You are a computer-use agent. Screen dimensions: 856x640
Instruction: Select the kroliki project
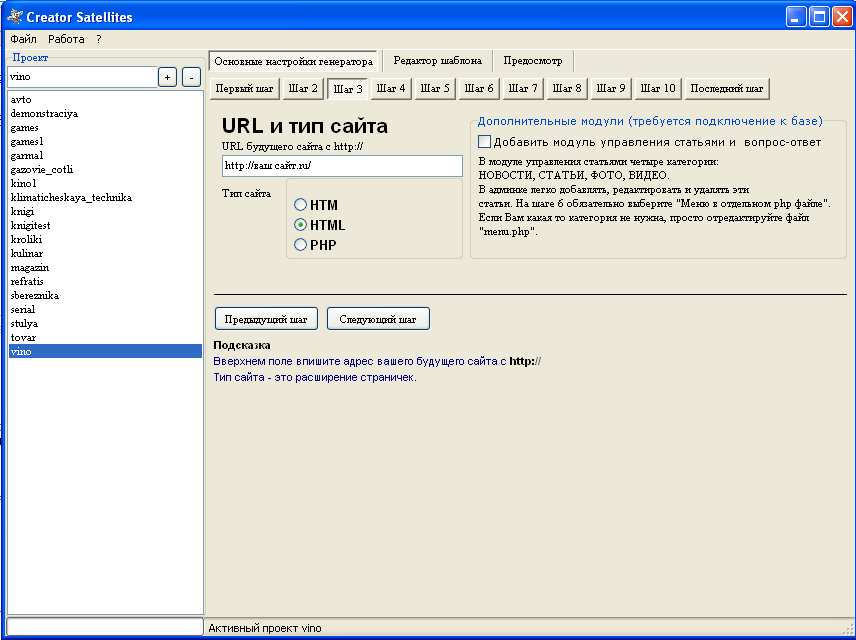(x=105, y=240)
